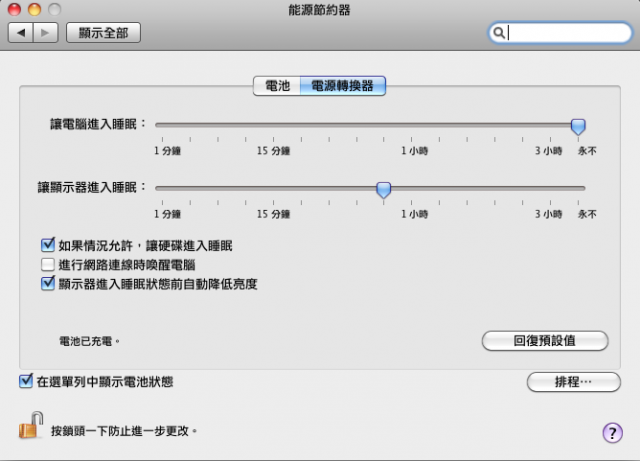Open the 排程… schedule button
This screenshot has width=640, height=461.
pyautogui.click(x=573, y=382)
